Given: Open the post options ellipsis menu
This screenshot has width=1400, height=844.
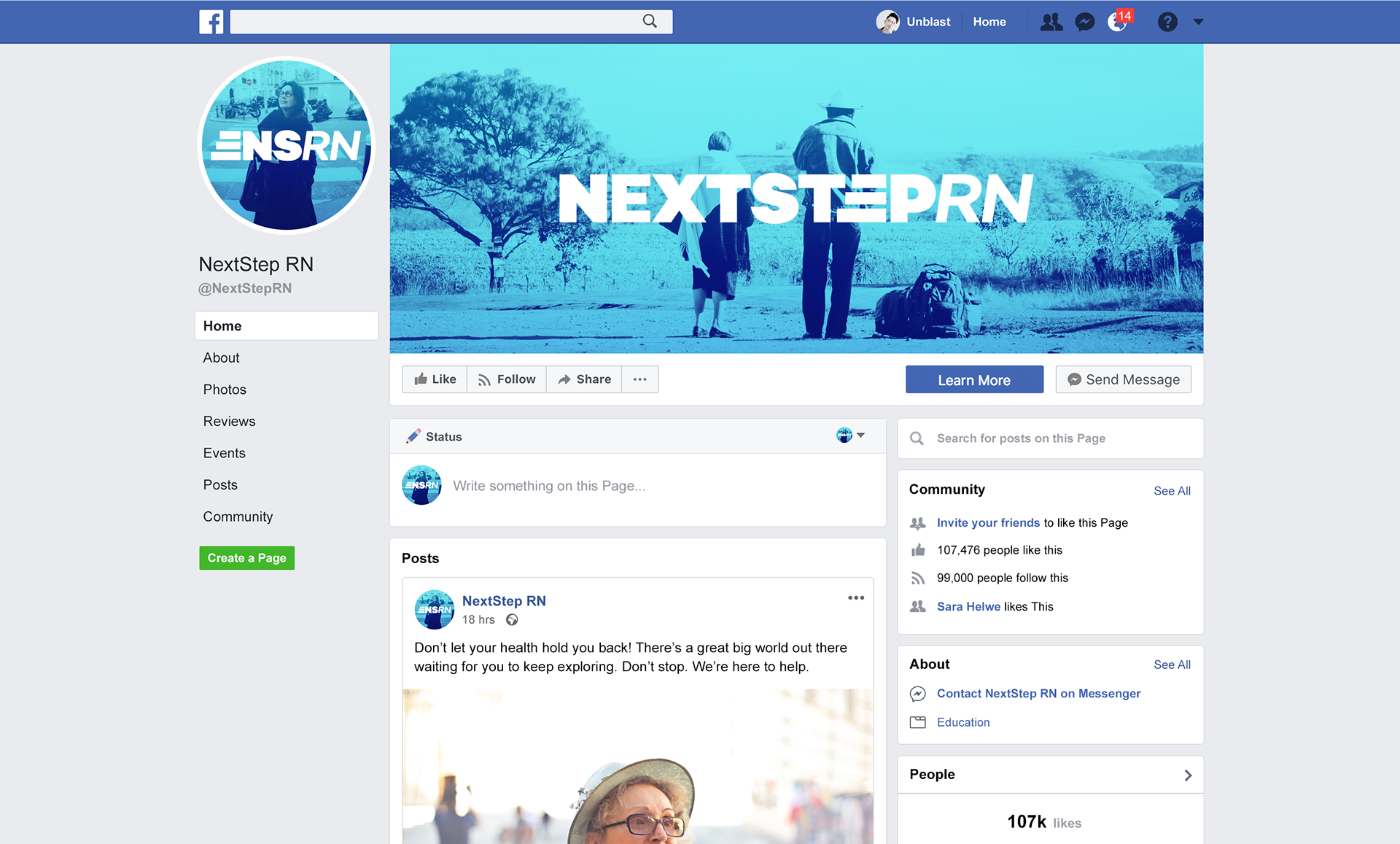Looking at the screenshot, I should pos(856,598).
